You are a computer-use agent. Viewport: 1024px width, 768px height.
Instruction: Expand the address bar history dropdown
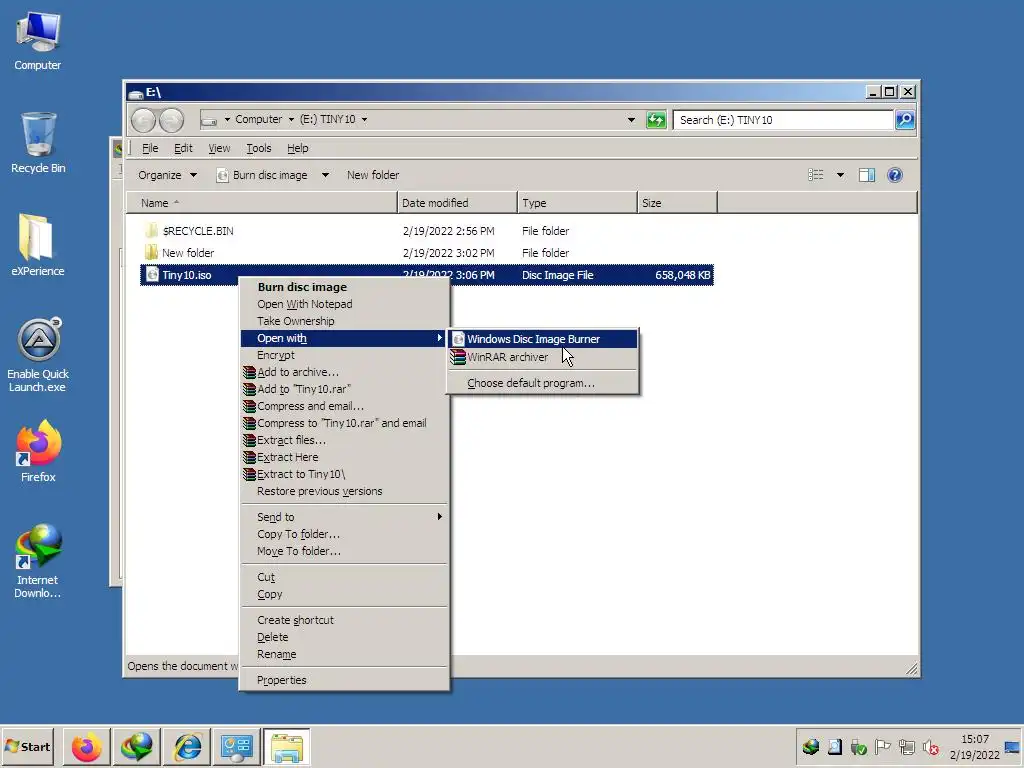(631, 120)
